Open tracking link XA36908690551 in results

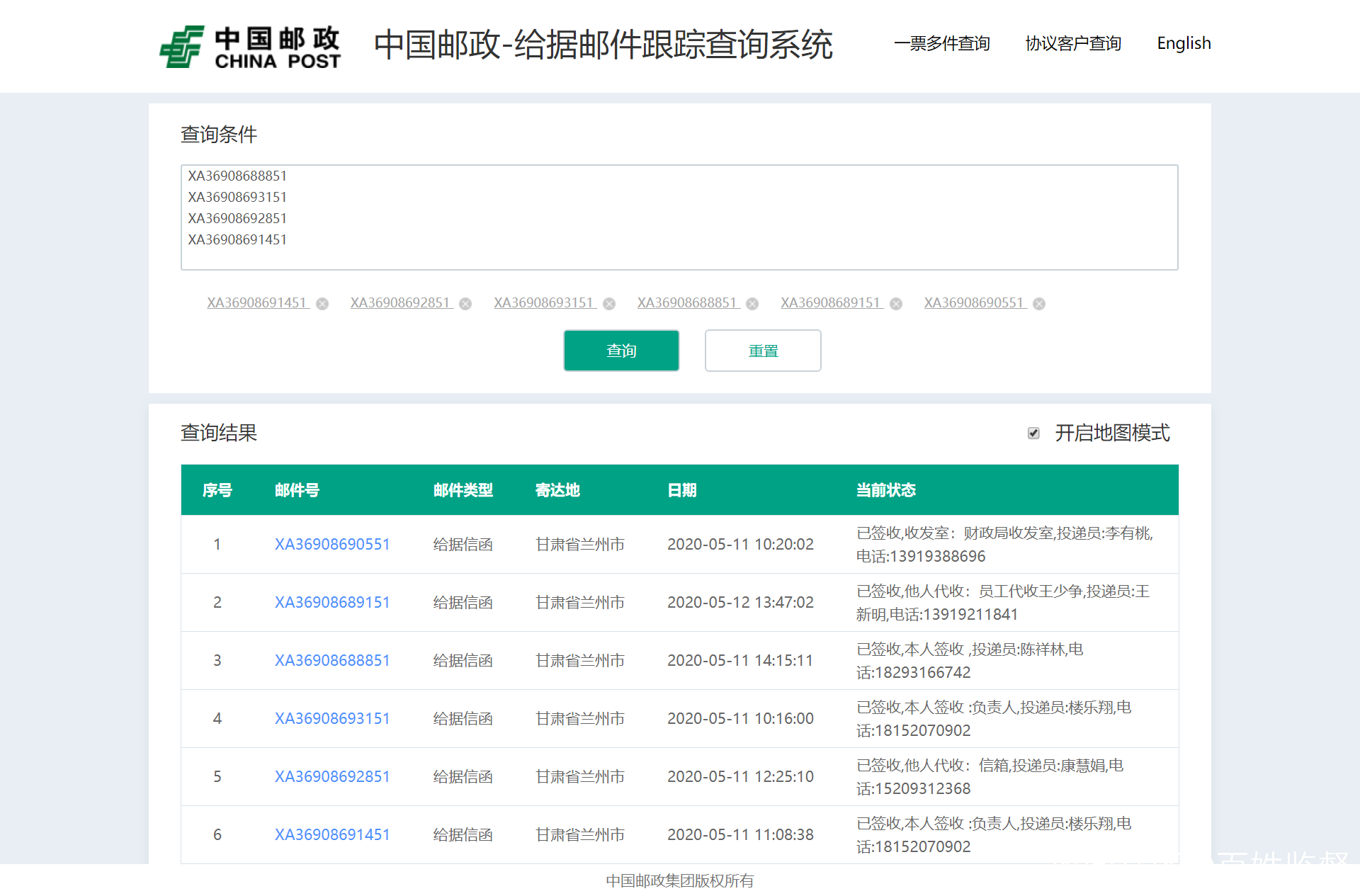[332, 544]
